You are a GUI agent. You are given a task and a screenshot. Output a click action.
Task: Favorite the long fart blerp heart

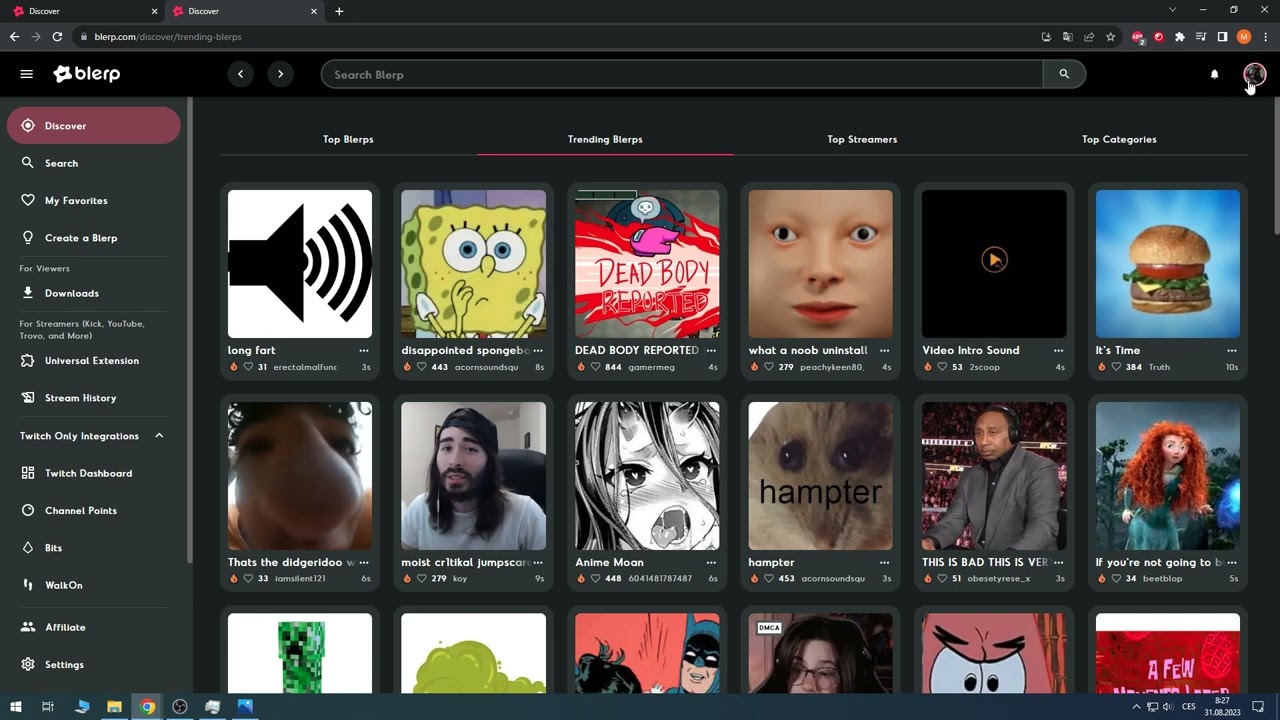248,367
